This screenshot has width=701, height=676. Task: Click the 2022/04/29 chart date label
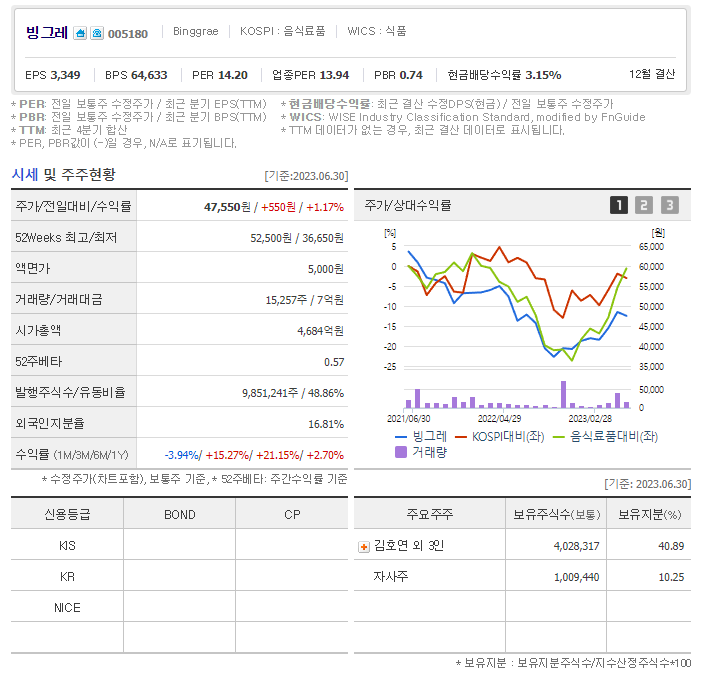point(499,419)
